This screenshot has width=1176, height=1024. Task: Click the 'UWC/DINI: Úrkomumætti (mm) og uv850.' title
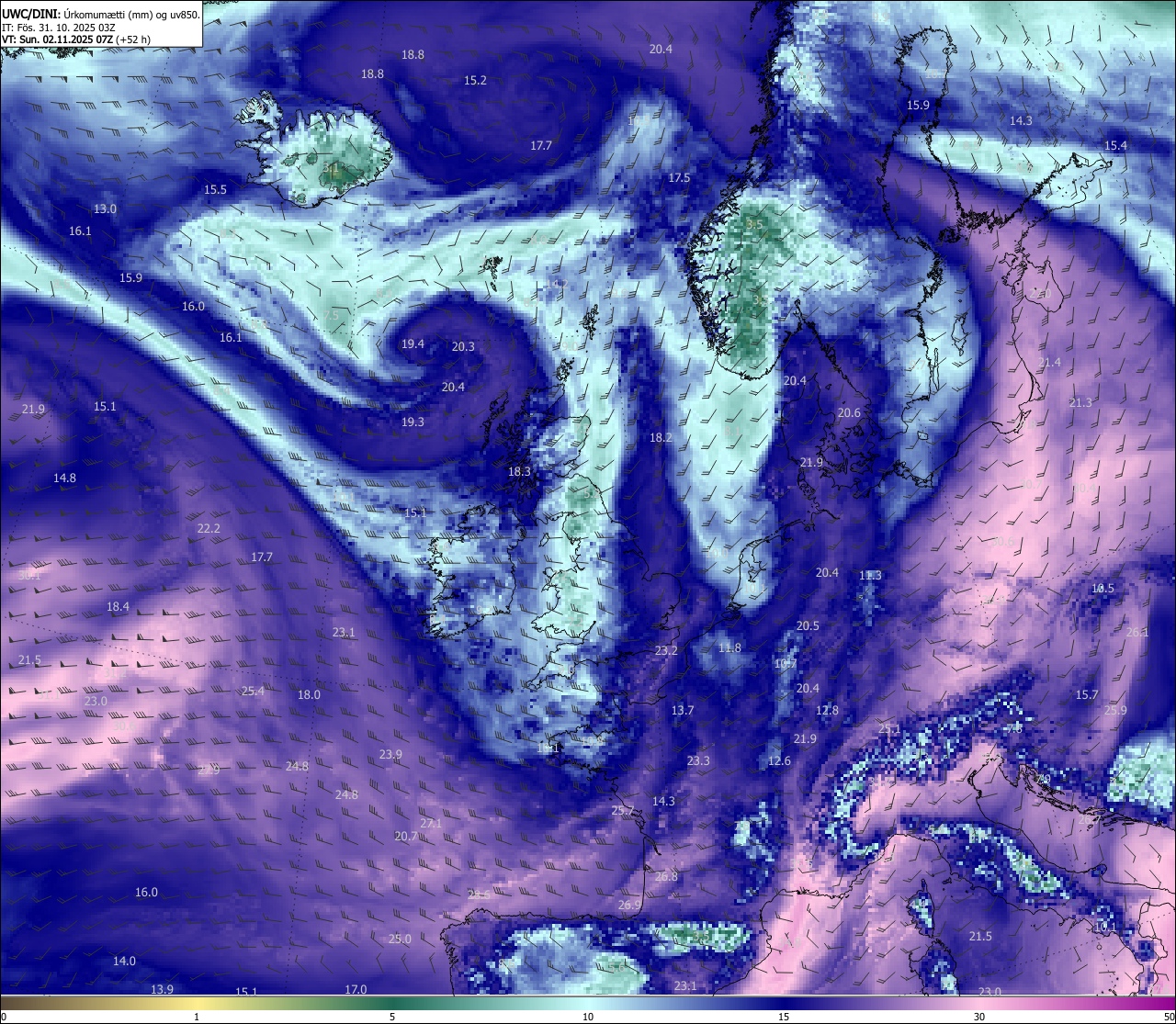click(101, 14)
